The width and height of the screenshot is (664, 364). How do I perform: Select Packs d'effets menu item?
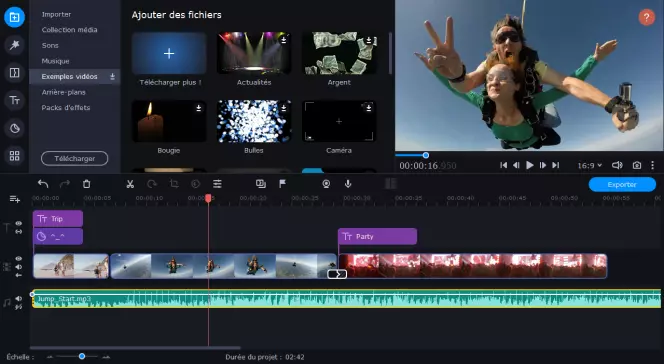pyautogui.click(x=66, y=108)
